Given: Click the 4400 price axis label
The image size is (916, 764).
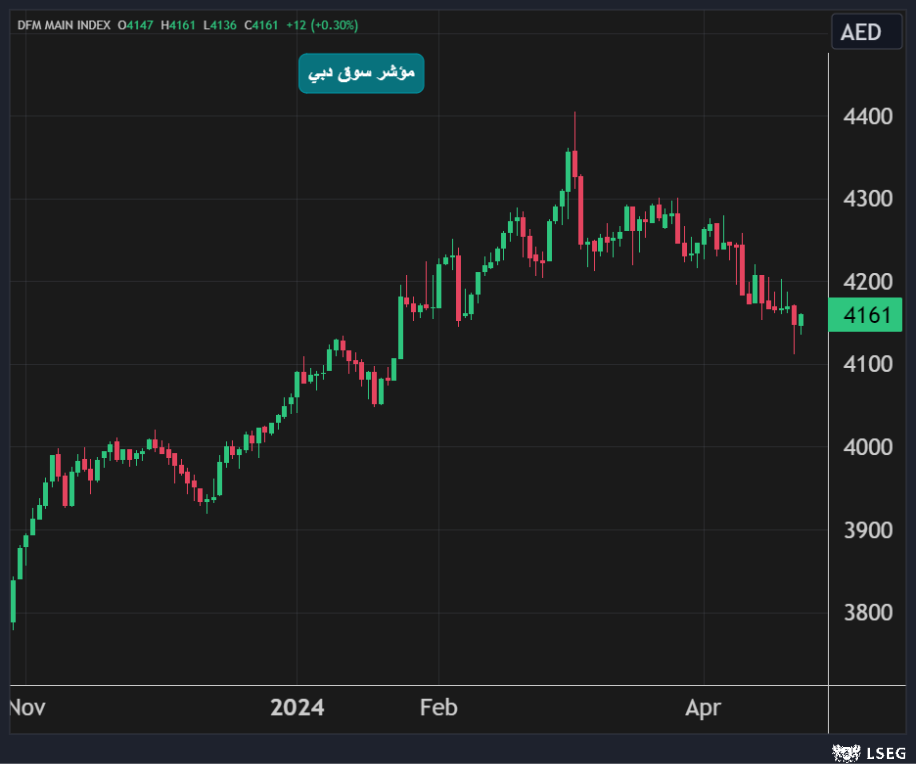Looking at the screenshot, I should pyautogui.click(x=868, y=117).
